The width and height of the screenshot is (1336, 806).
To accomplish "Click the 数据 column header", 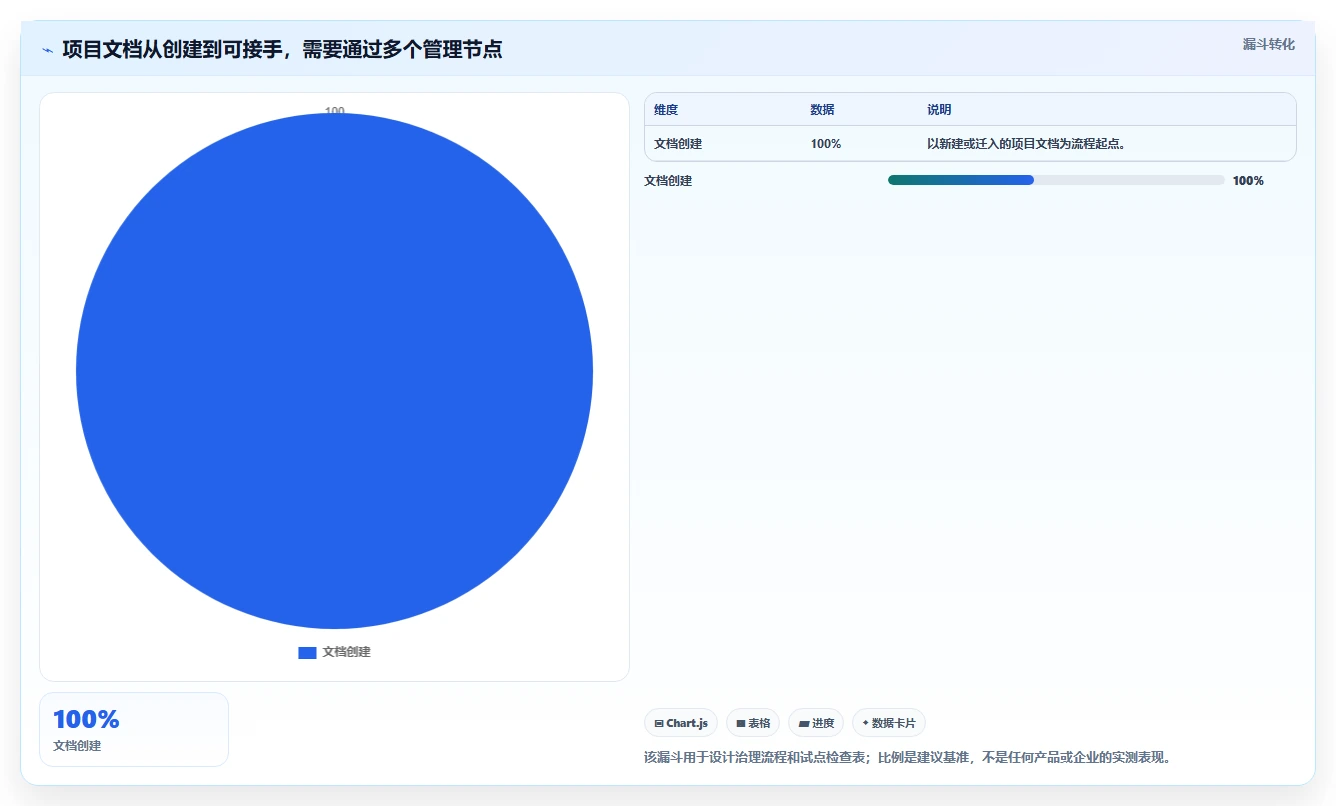I will (x=822, y=110).
